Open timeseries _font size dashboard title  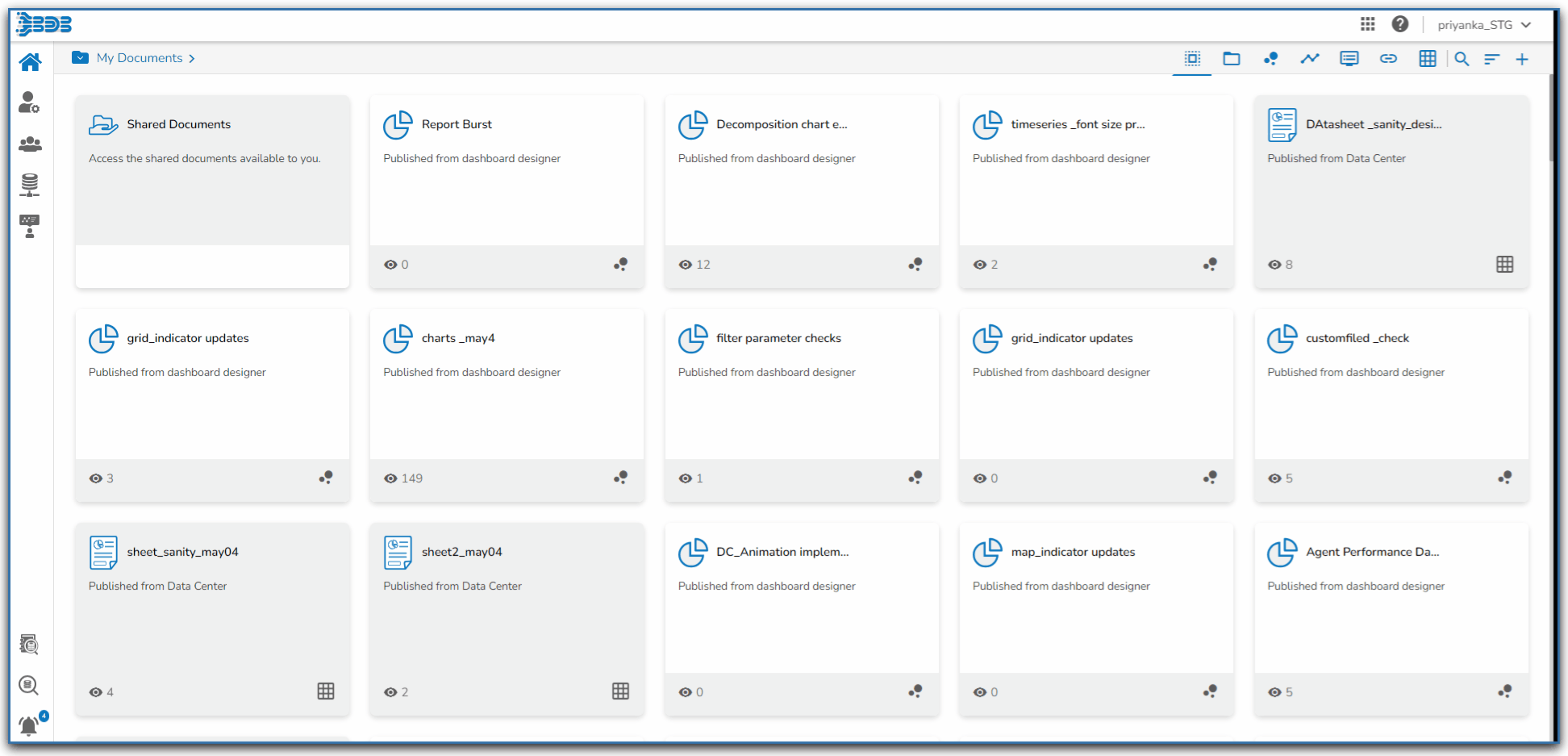click(1078, 124)
